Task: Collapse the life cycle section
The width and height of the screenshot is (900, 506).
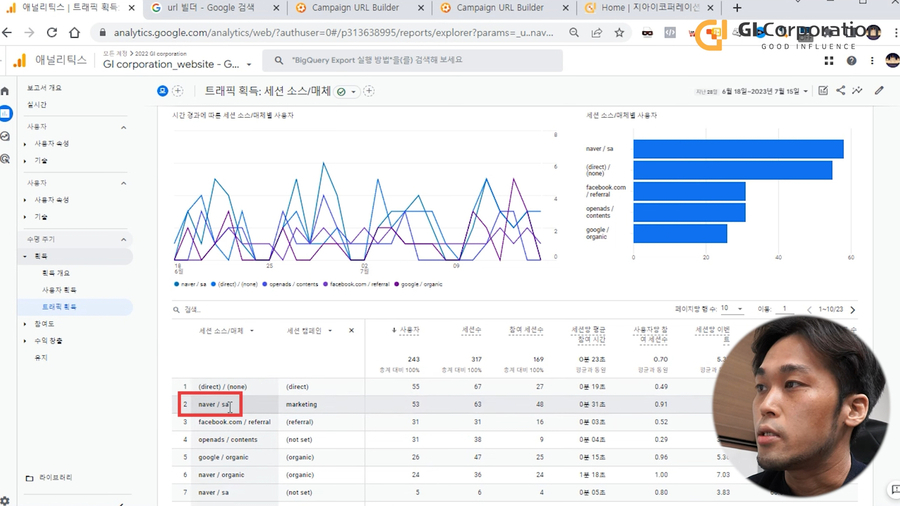Action: coord(123,239)
